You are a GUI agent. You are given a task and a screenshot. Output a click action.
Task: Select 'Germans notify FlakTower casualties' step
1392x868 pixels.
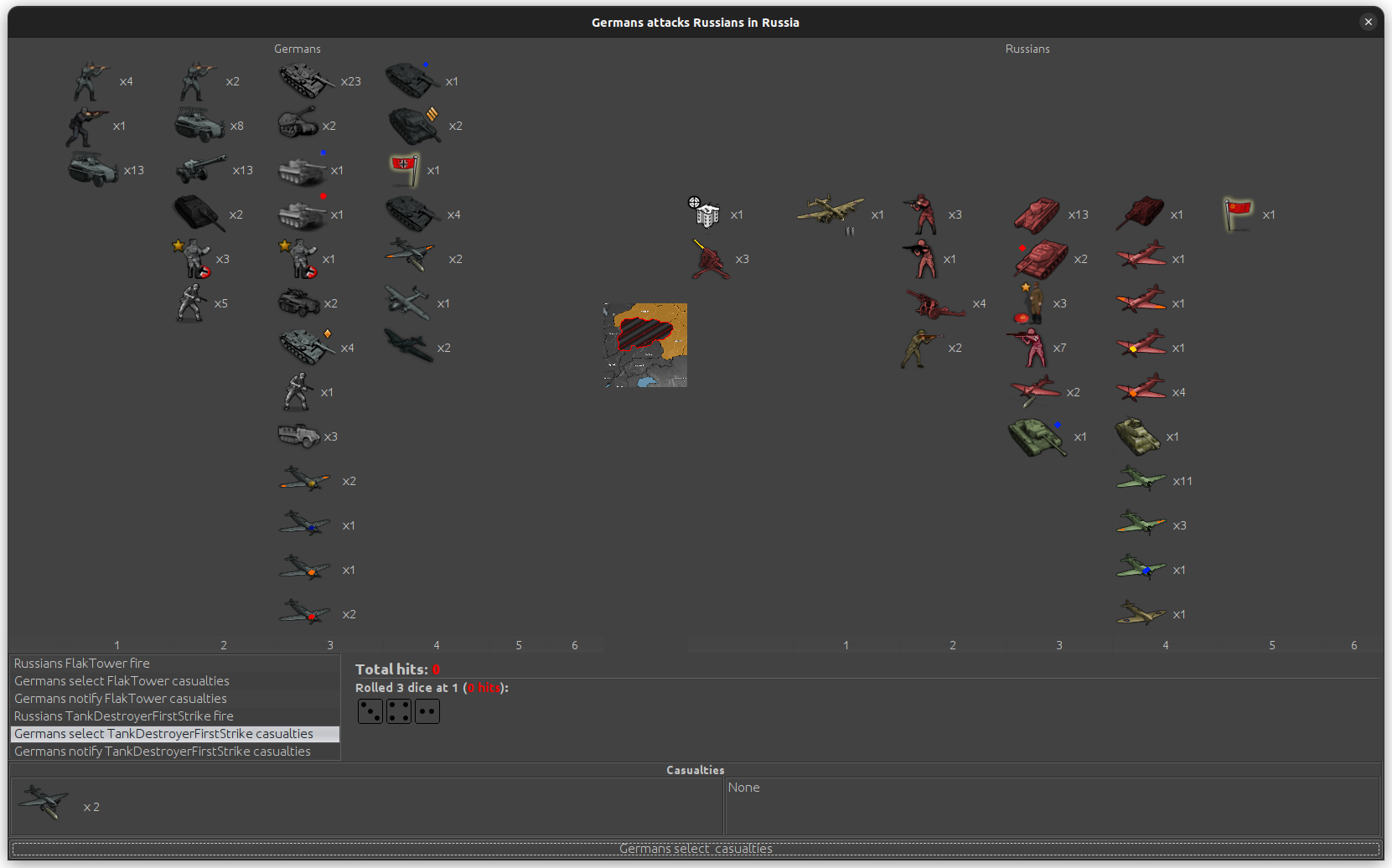click(x=121, y=699)
